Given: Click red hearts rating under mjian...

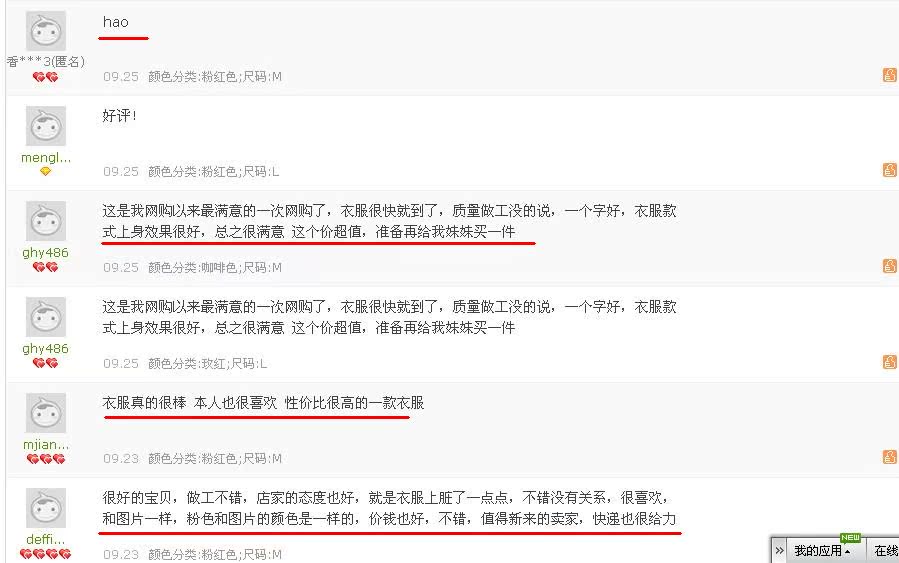Looking at the screenshot, I should (46, 459).
